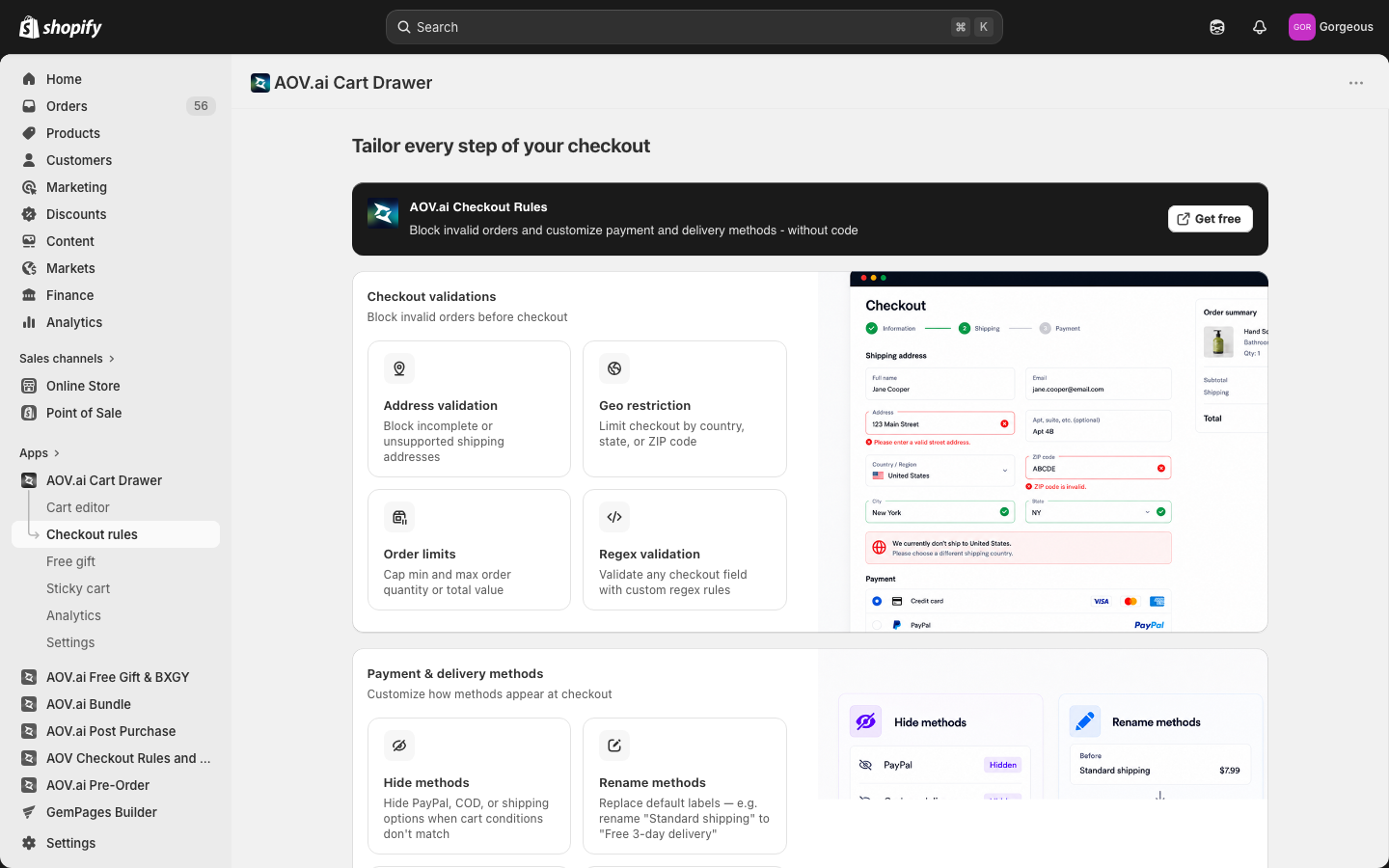Screen dimensions: 1389x868
Task: Open AOV.ai Bundle app
Action: point(116,704)
